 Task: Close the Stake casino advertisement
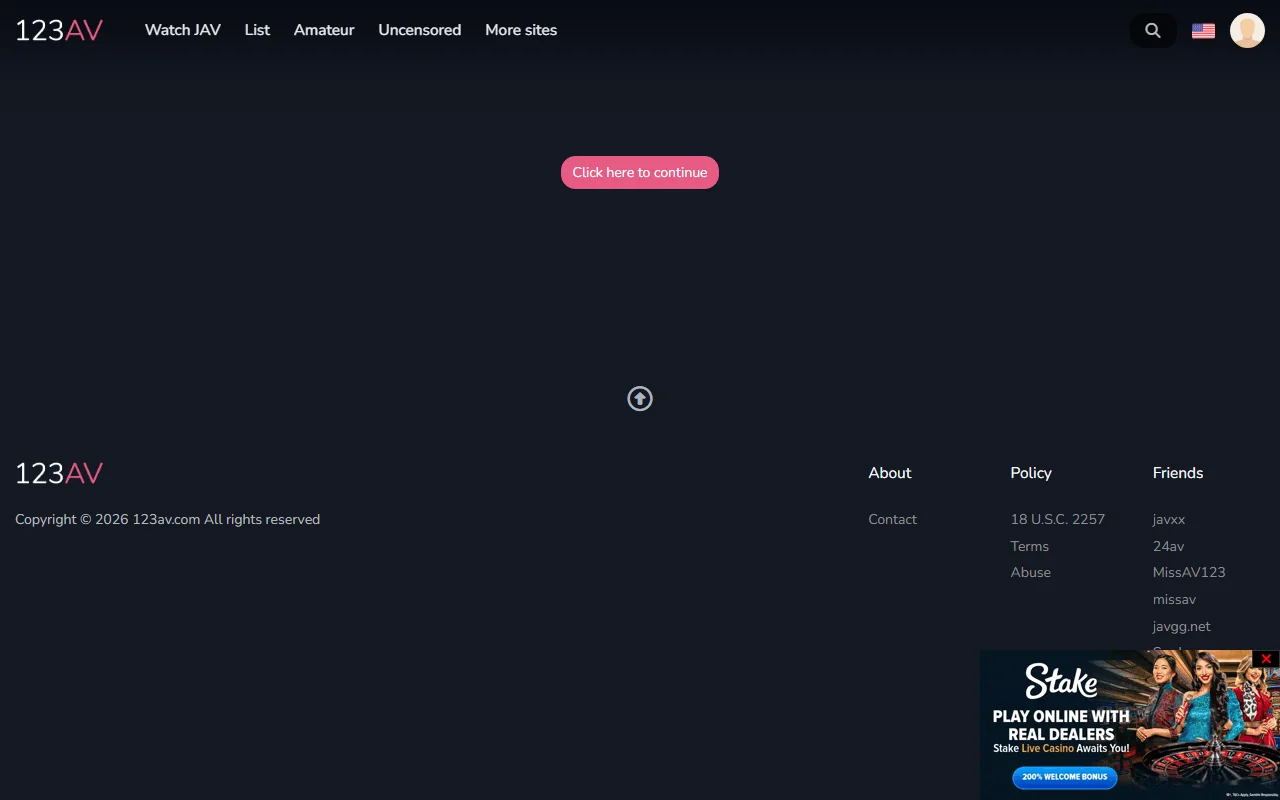(x=1266, y=659)
